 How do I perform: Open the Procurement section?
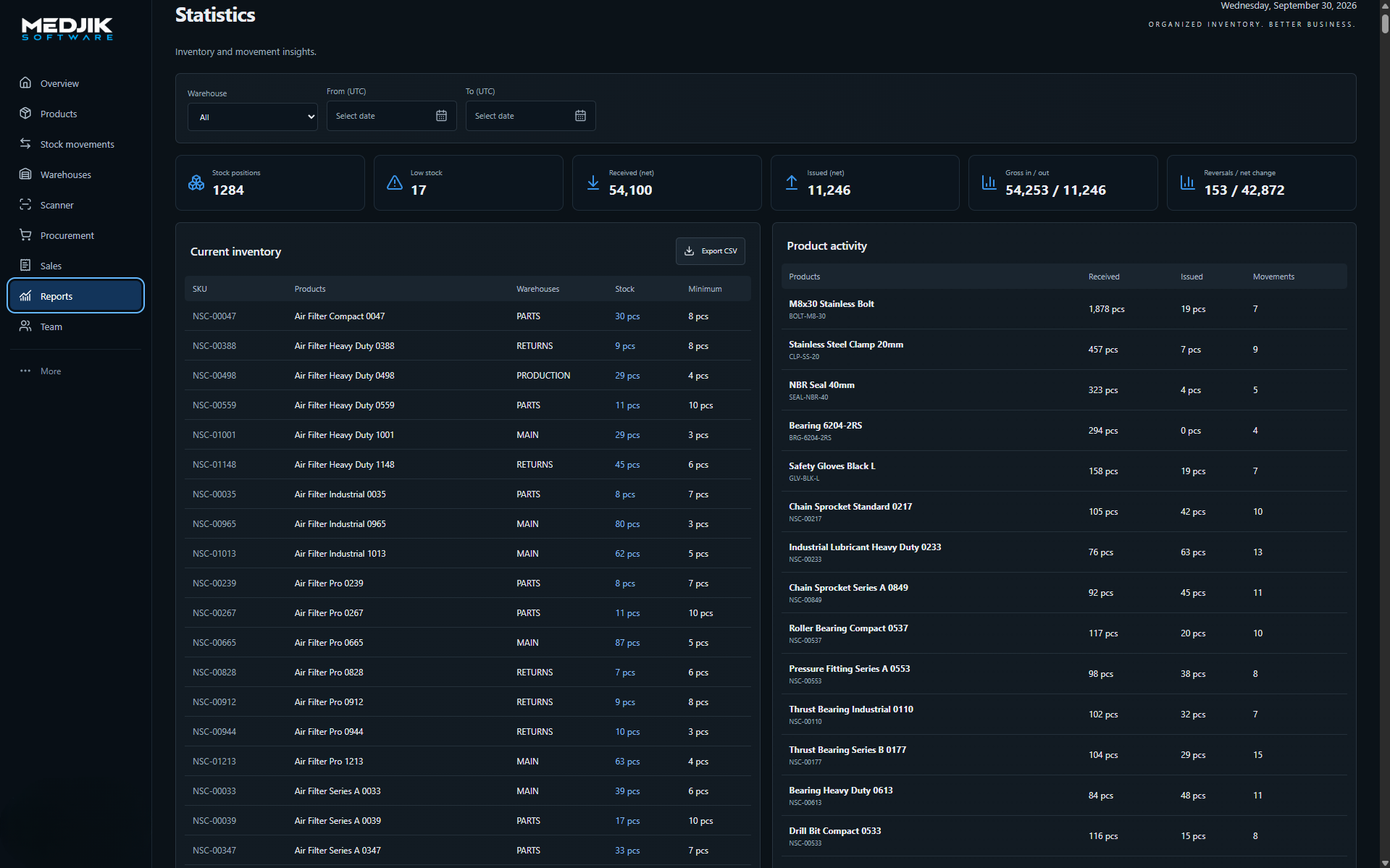click(76, 235)
